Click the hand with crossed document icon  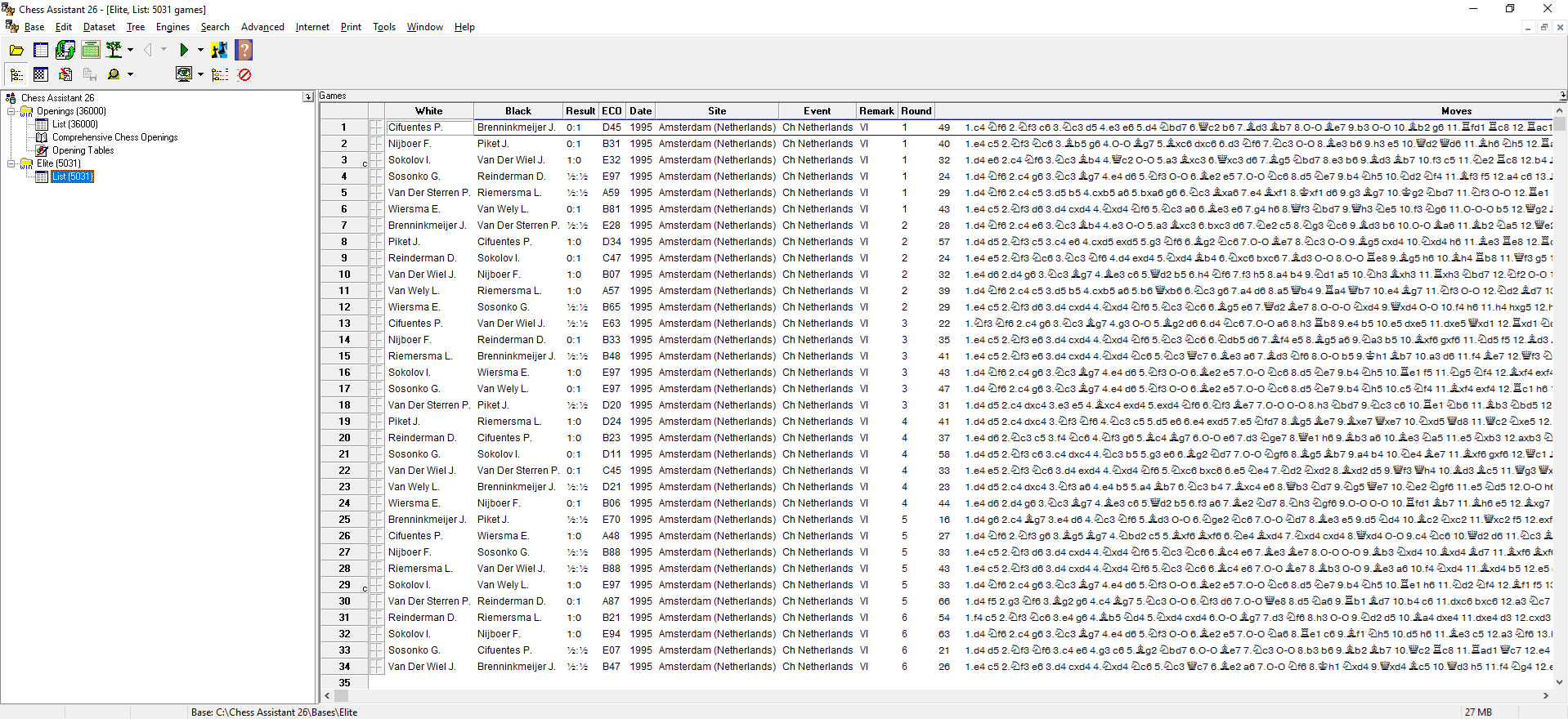(x=65, y=74)
